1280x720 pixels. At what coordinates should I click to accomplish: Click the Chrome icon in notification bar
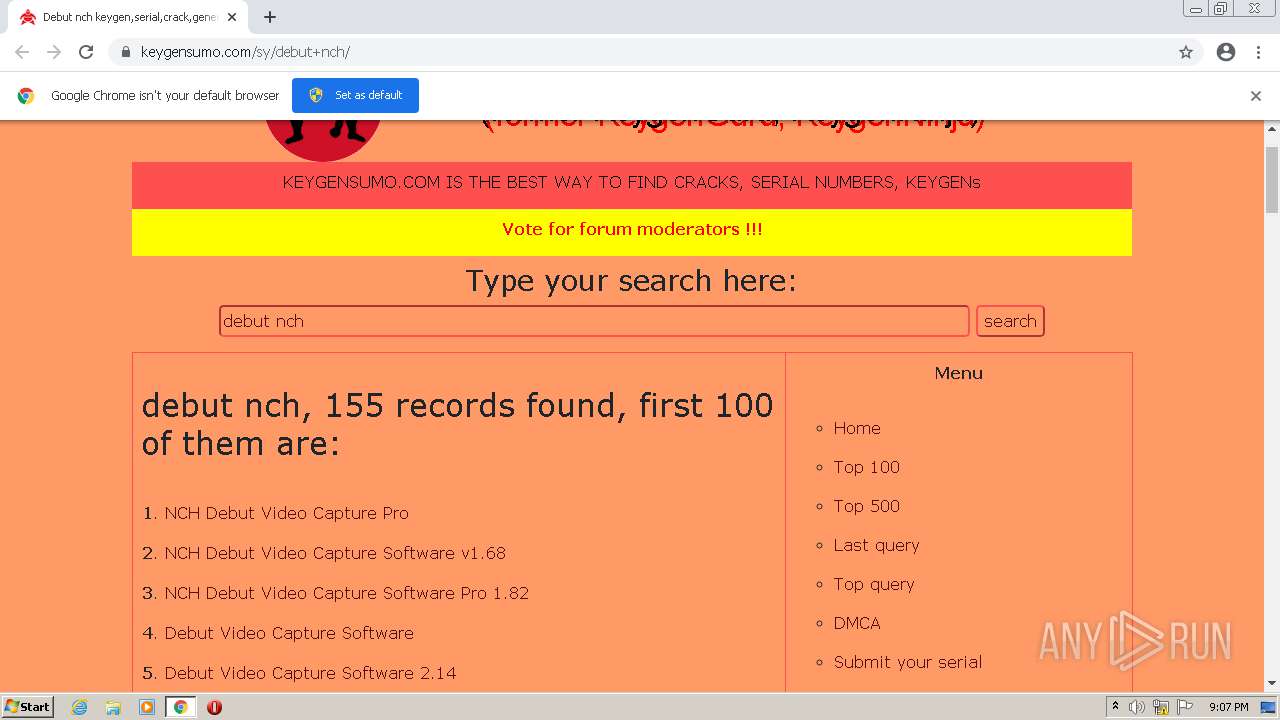tap(26, 96)
